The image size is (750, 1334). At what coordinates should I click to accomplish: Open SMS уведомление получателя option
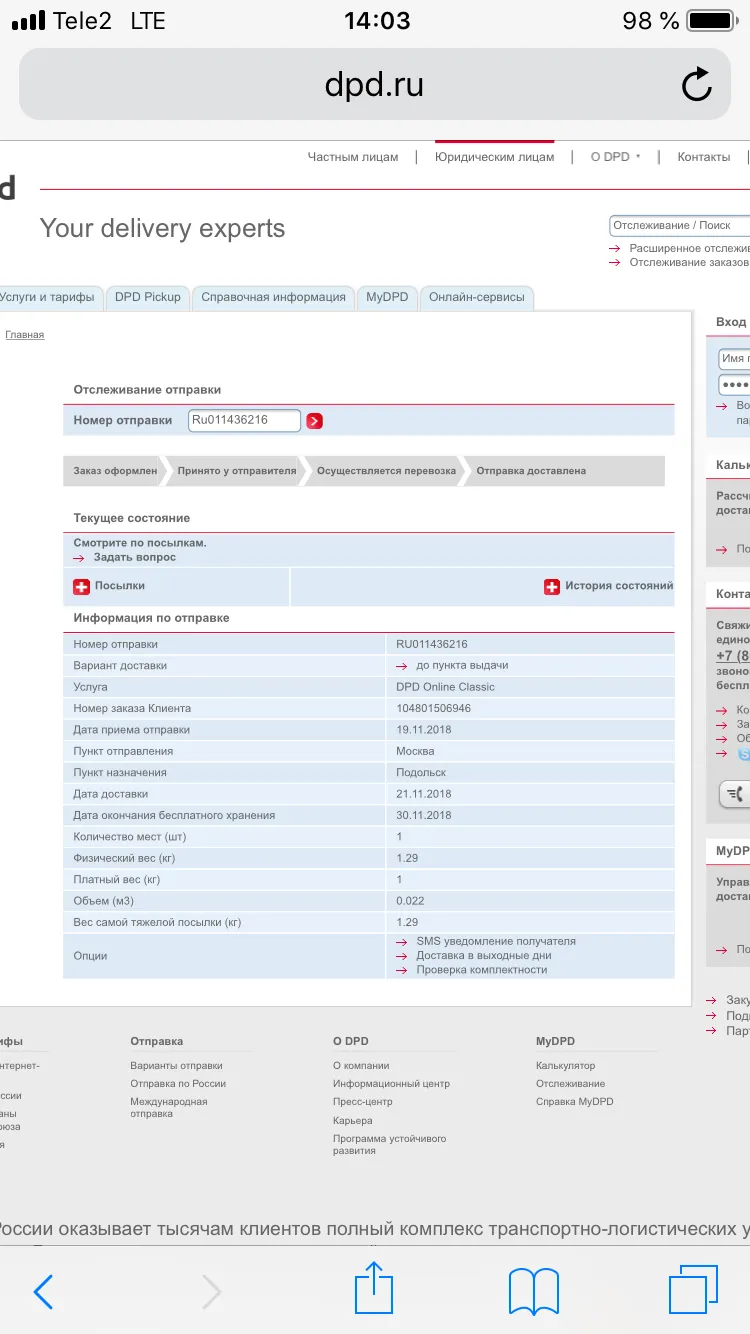(496, 941)
